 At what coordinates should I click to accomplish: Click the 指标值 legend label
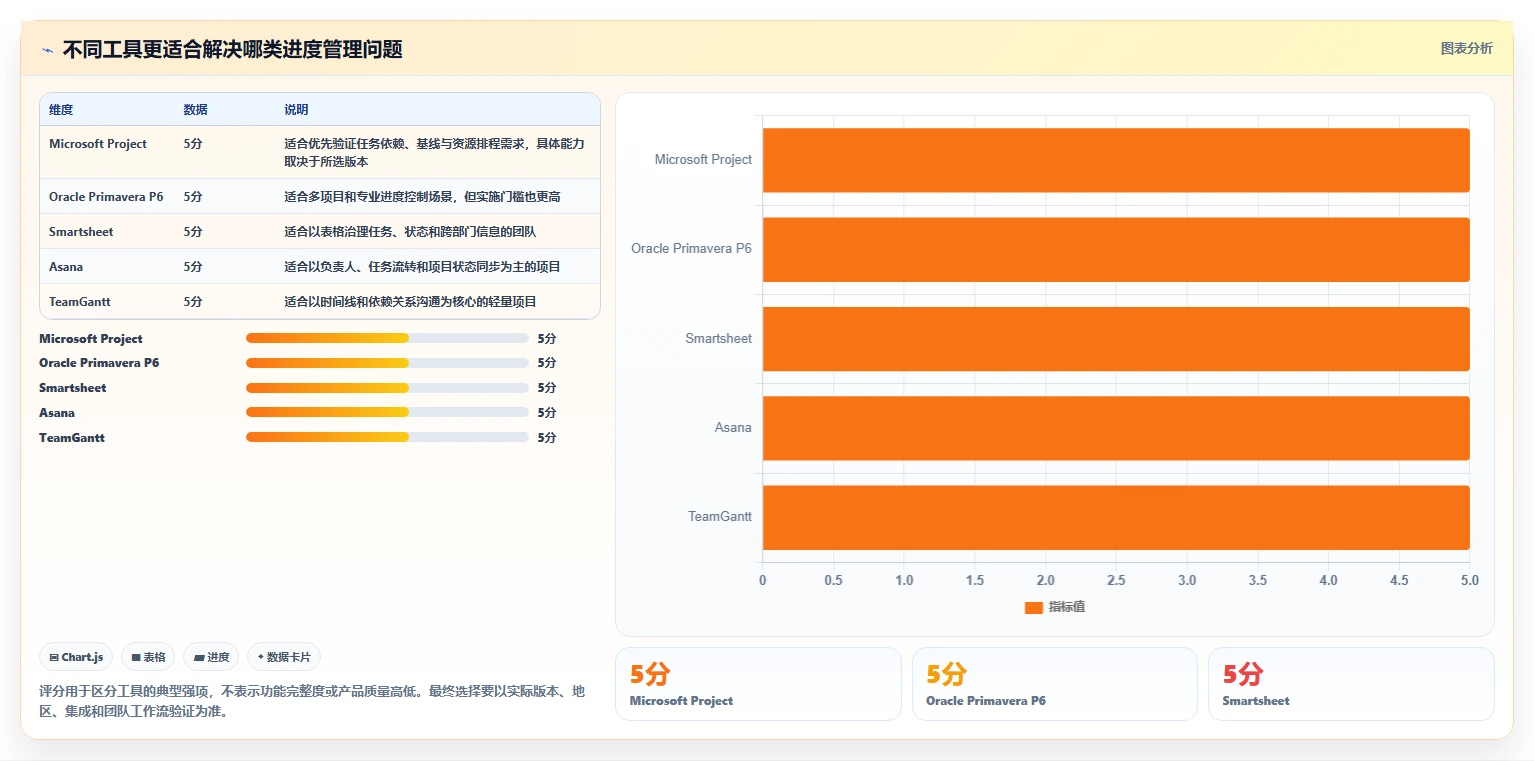point(1067,607)
